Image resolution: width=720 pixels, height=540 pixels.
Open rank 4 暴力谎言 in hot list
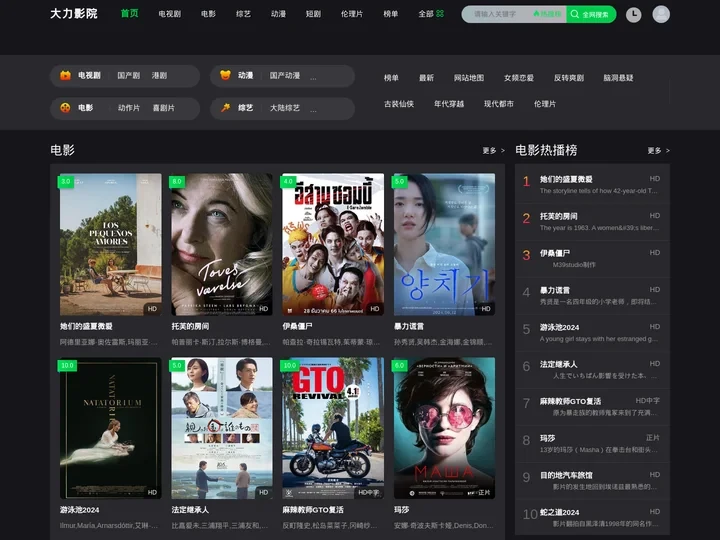(x=592, y=296)
